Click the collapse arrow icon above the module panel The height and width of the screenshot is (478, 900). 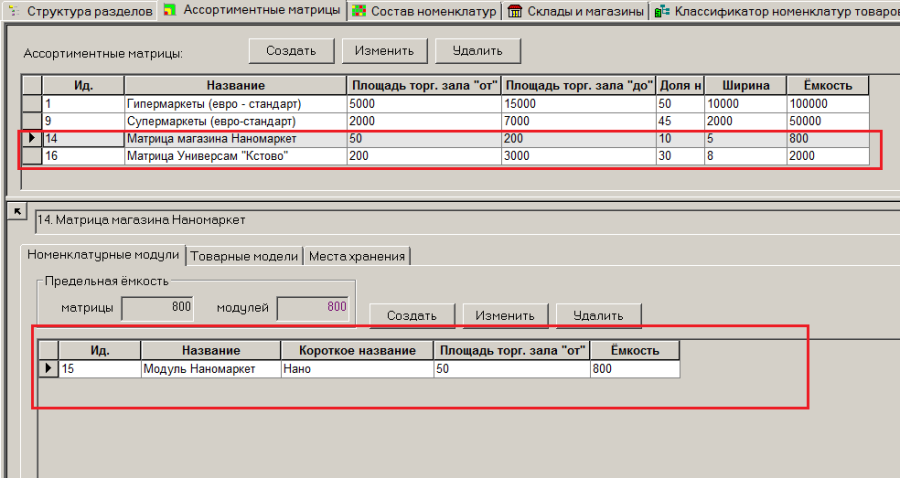click(x=17, y=212)
